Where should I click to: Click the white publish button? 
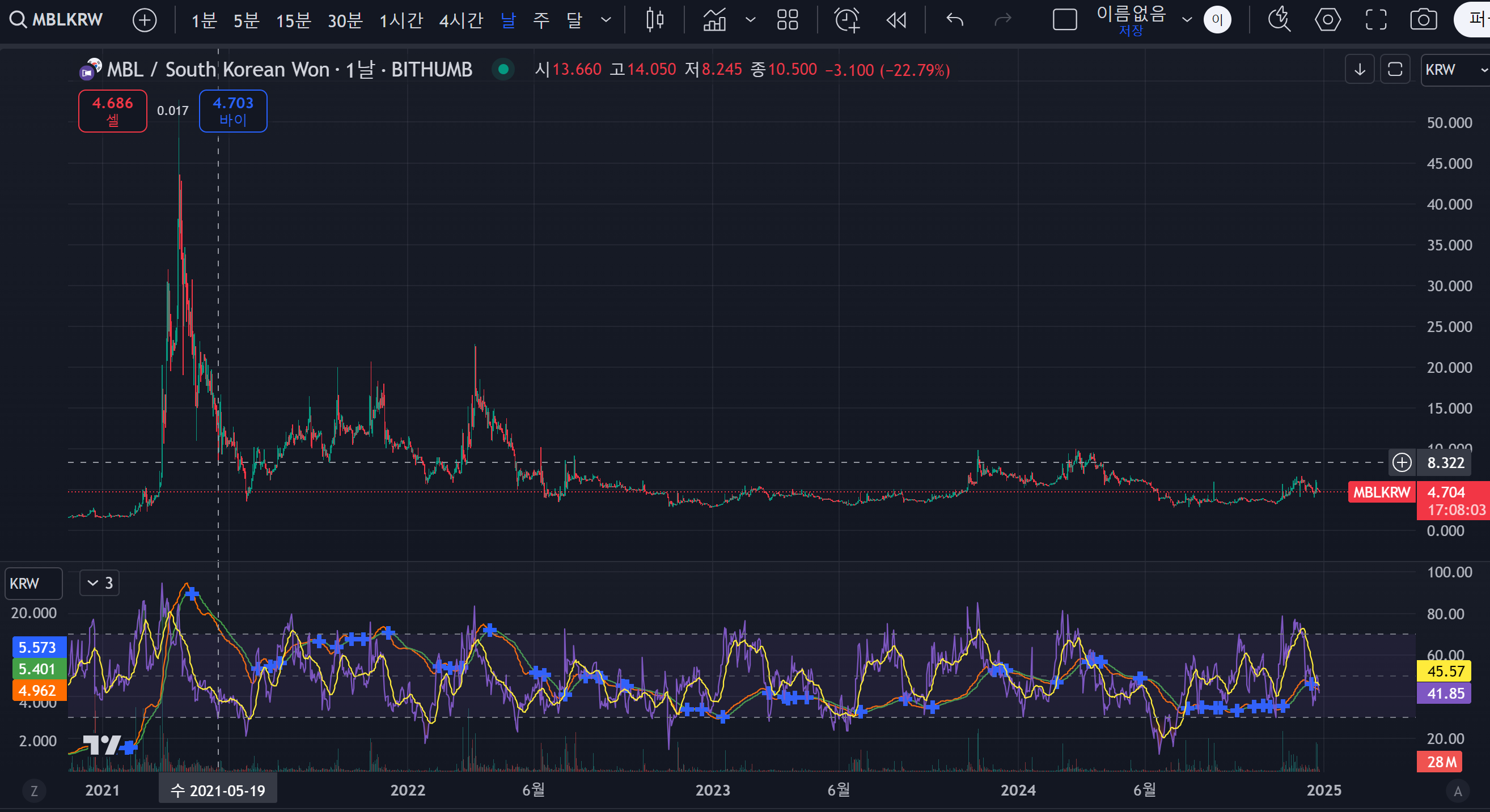point(1472,20)
